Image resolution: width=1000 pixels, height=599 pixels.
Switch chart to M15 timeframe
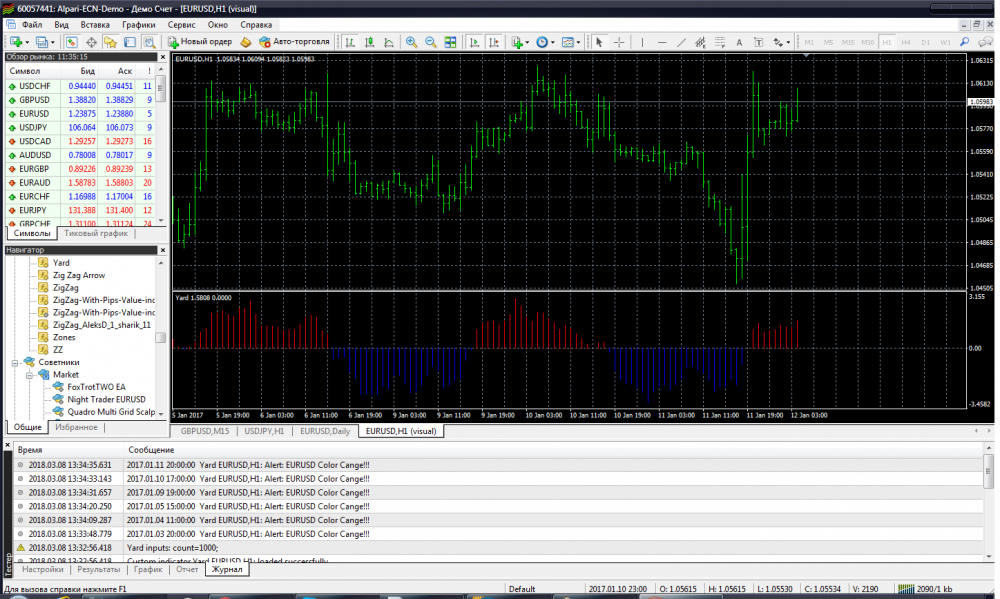tap(848, 42)
